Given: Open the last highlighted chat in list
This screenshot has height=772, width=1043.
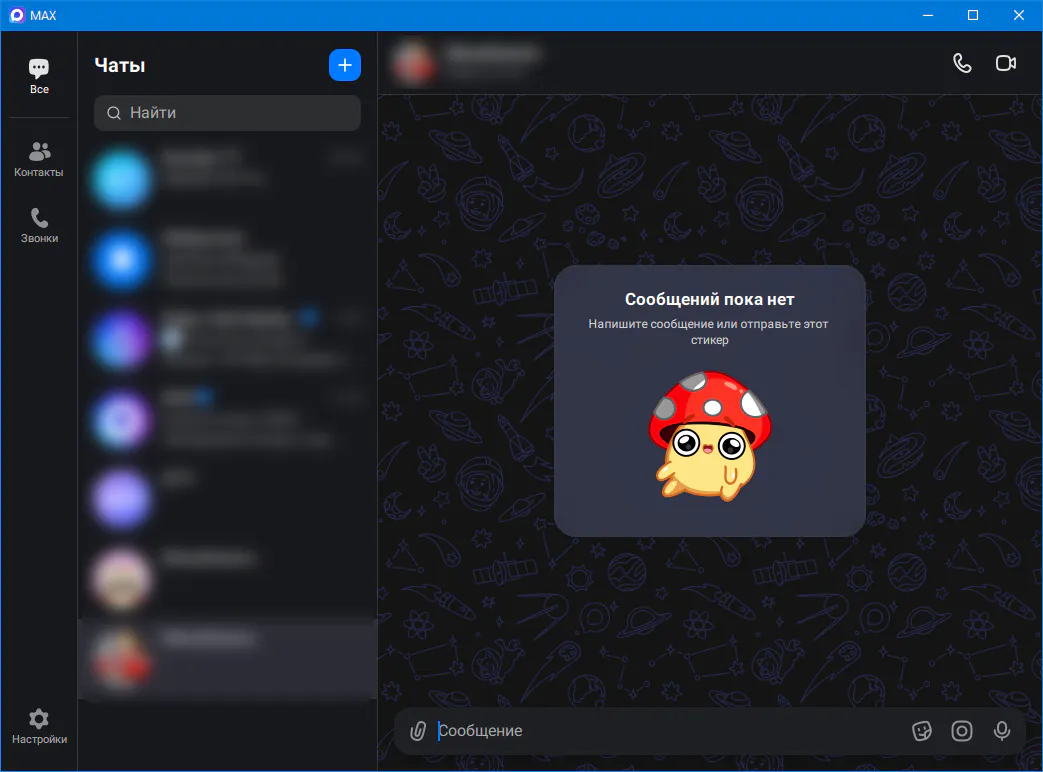Looking at the screenshot, I should click(227, 658).
